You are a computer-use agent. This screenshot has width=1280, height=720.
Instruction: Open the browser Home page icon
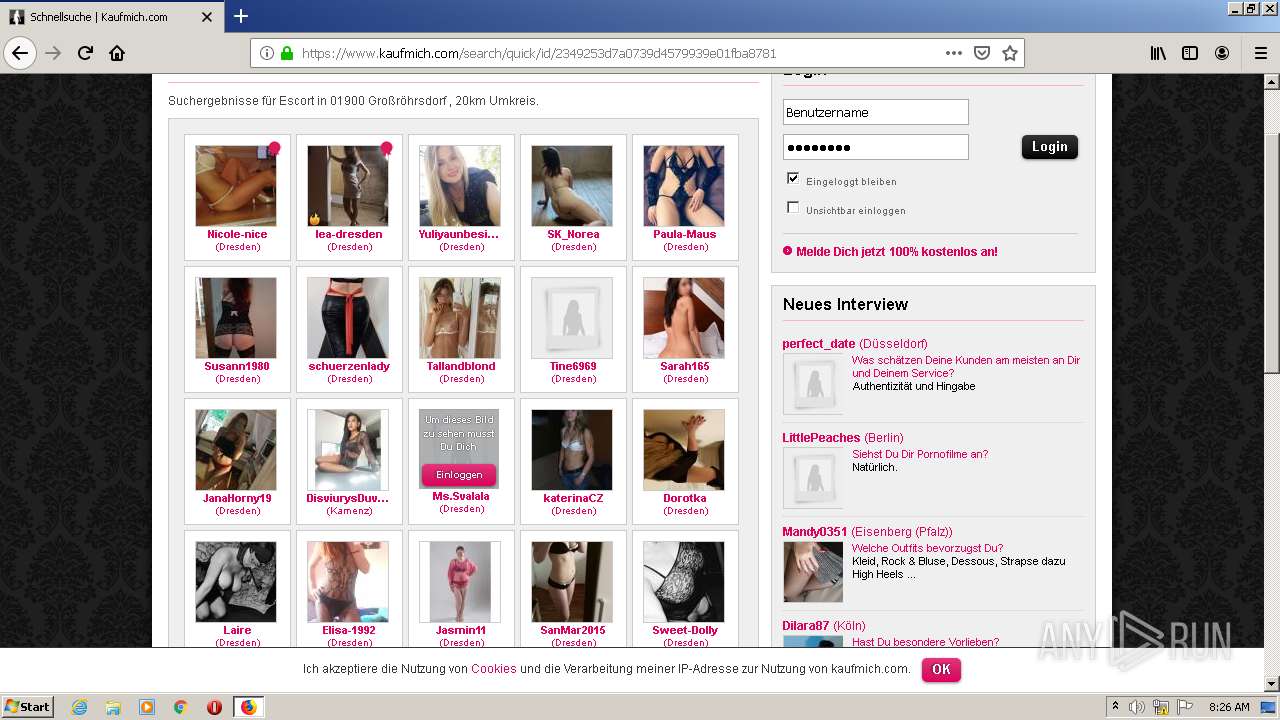pos(117,53)
